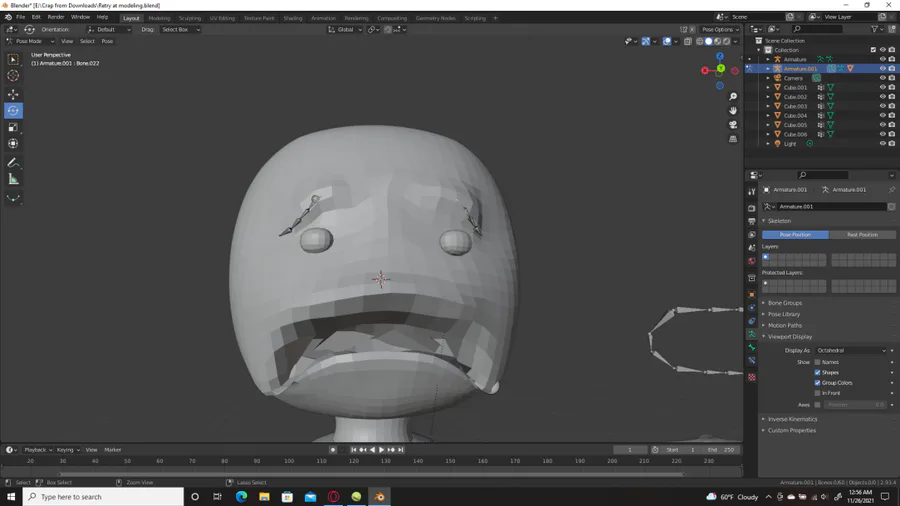Click the pan hand viewport icon
Viewport: 900px width, 506px height.
point(733,111)
